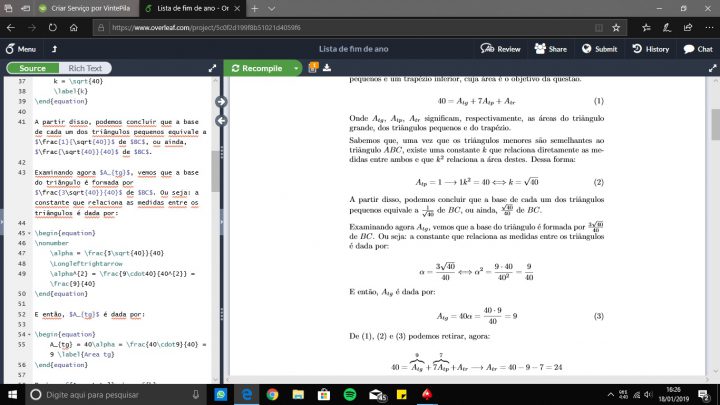Image resolution: width=720 pixels, height=405 pixels.
Task: Click 'E então' on line 52
Action: (48, 315)
